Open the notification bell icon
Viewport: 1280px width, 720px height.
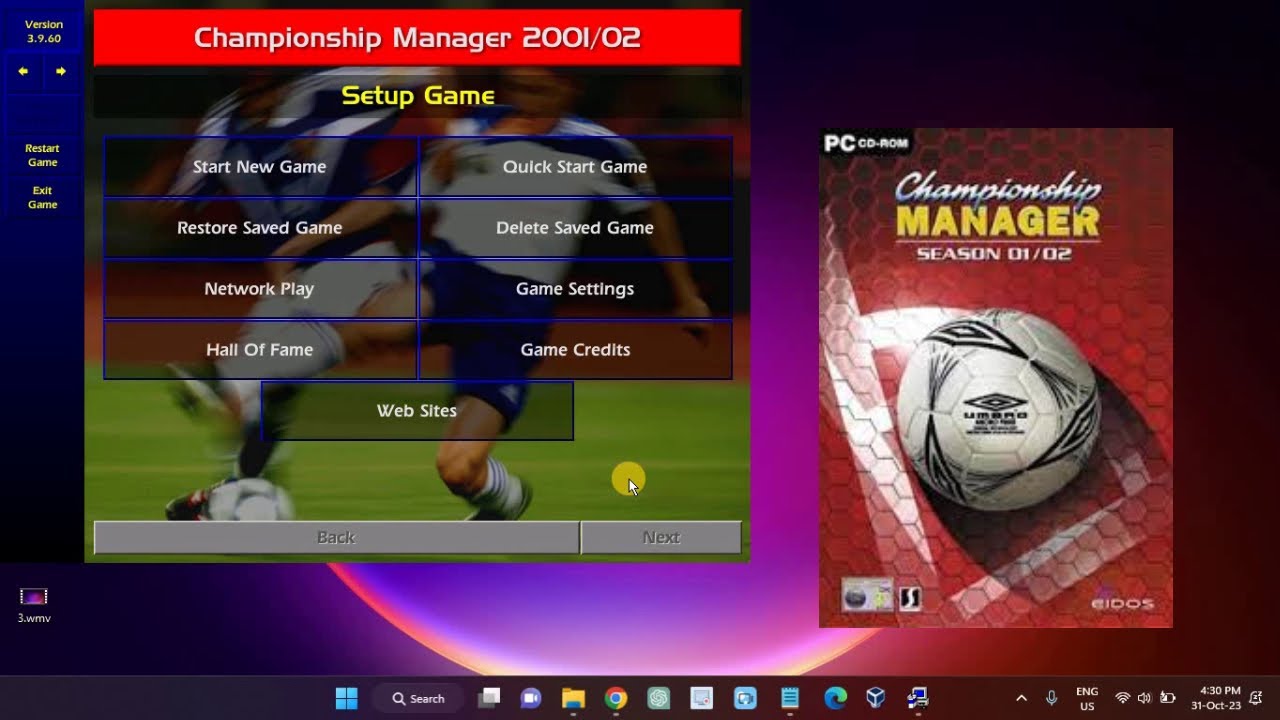coord(1256,698)
